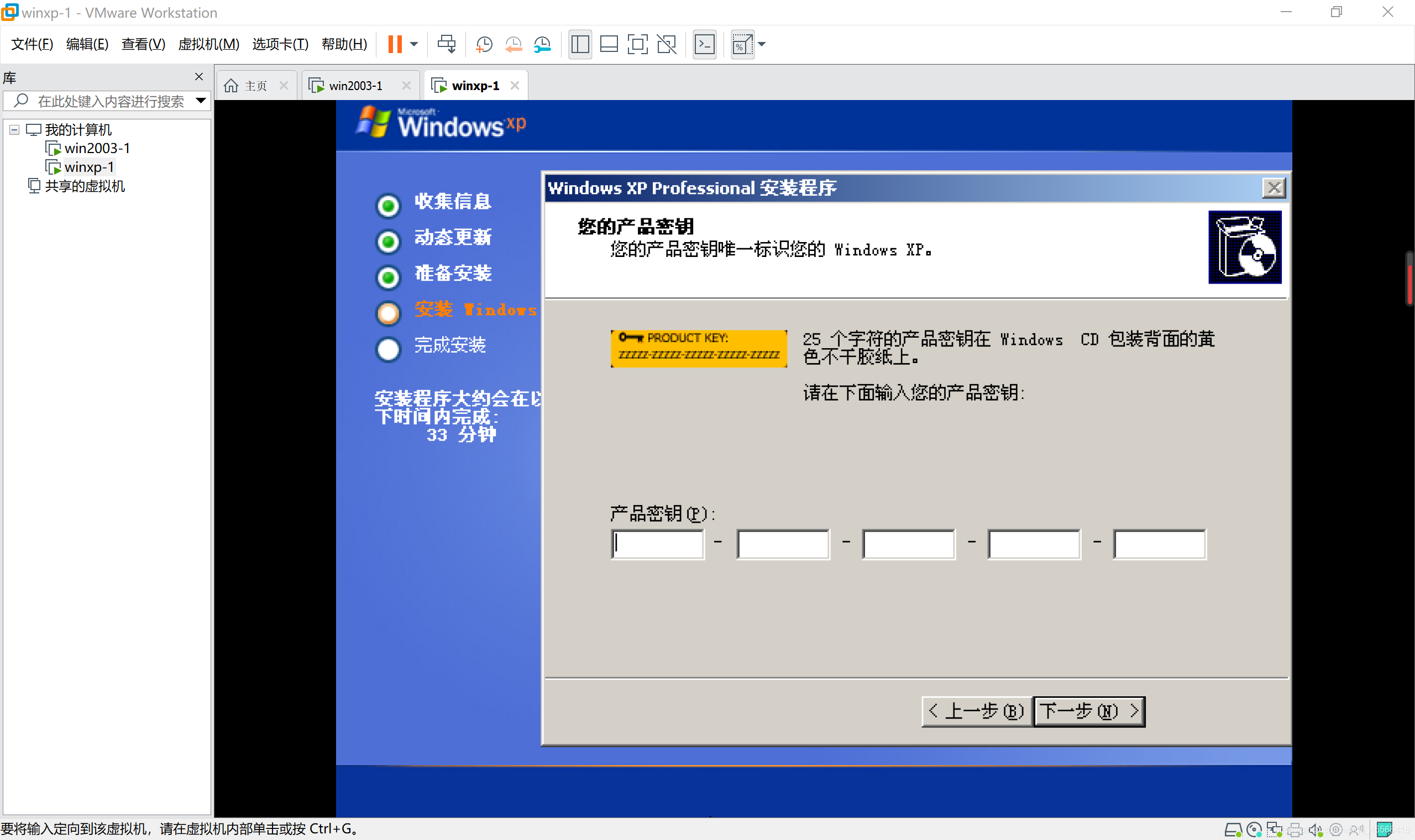Viewport: 1415px width, 840px height.
Task: Close the 主页 tab
Action: (284, 86)
